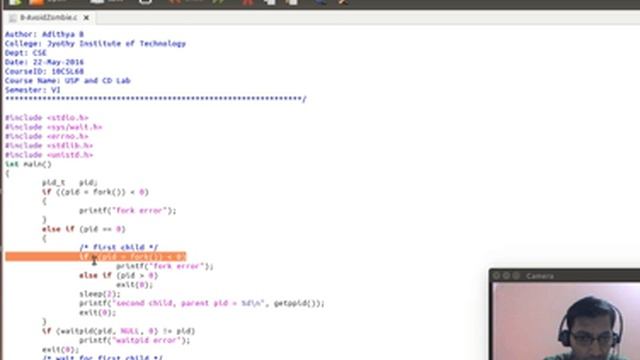
Task: Minimize the Camera window
Action: [x=507, y=276]
